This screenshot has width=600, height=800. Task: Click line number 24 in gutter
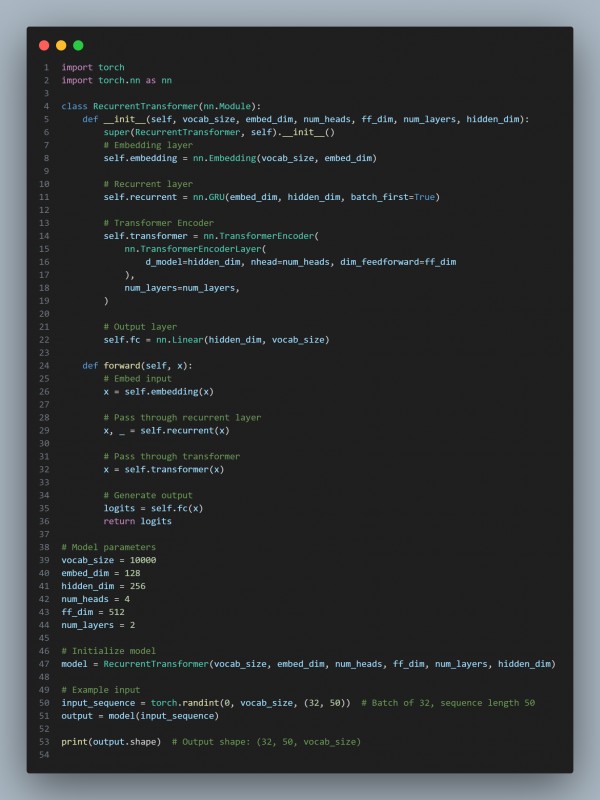44,366
